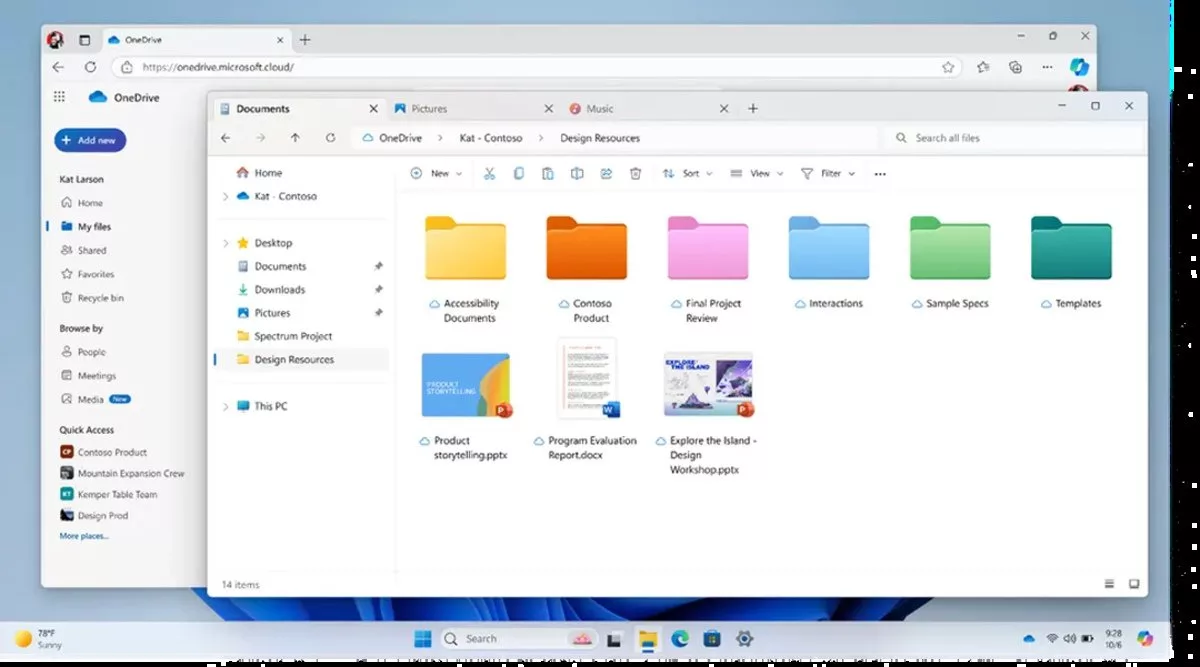Click the Windows Start button on taskbar
1200x667 pixels.
click(423, 638)
